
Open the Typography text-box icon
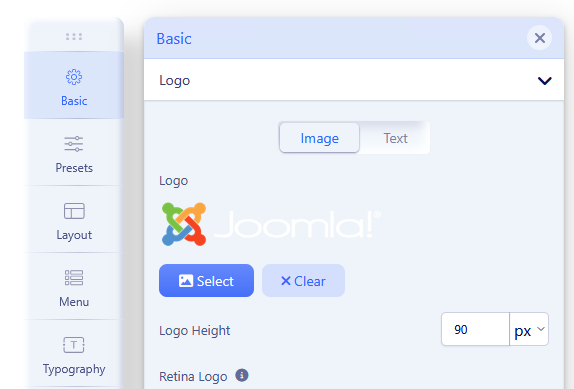coord(74,345)
